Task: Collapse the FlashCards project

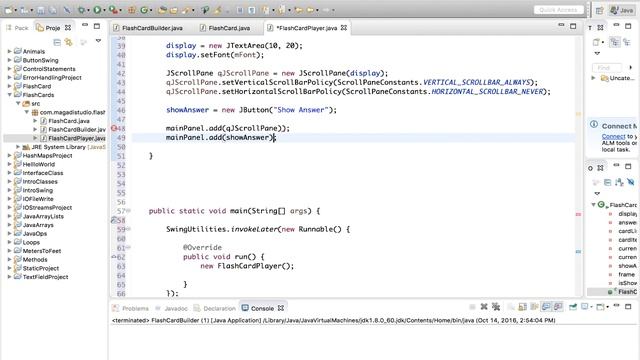Action: pyautogui.click(x=9, y=95)
